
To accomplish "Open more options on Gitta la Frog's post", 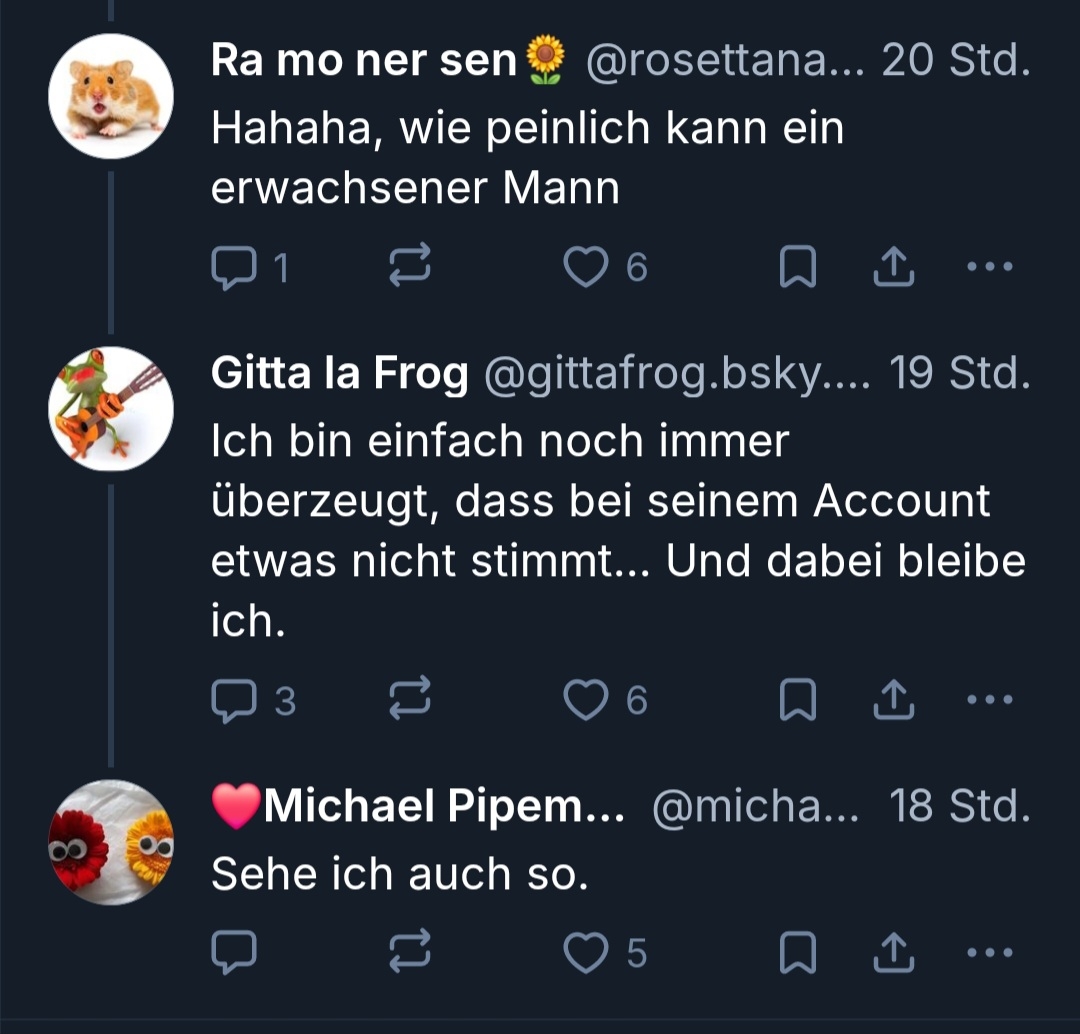I will pyautogui.click(x=991, y=700).
